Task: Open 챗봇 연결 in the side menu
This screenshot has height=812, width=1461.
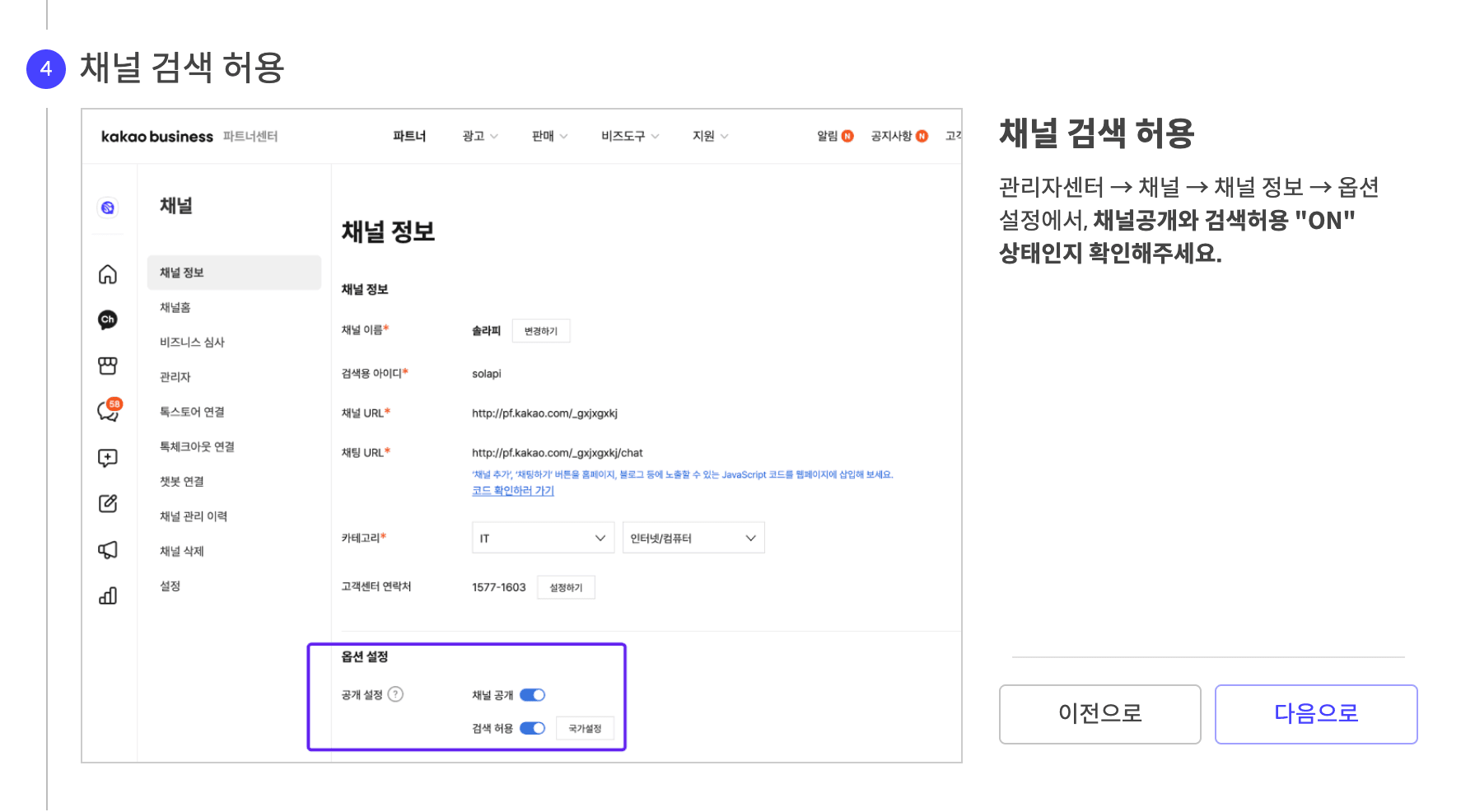Action: (182, 481)
